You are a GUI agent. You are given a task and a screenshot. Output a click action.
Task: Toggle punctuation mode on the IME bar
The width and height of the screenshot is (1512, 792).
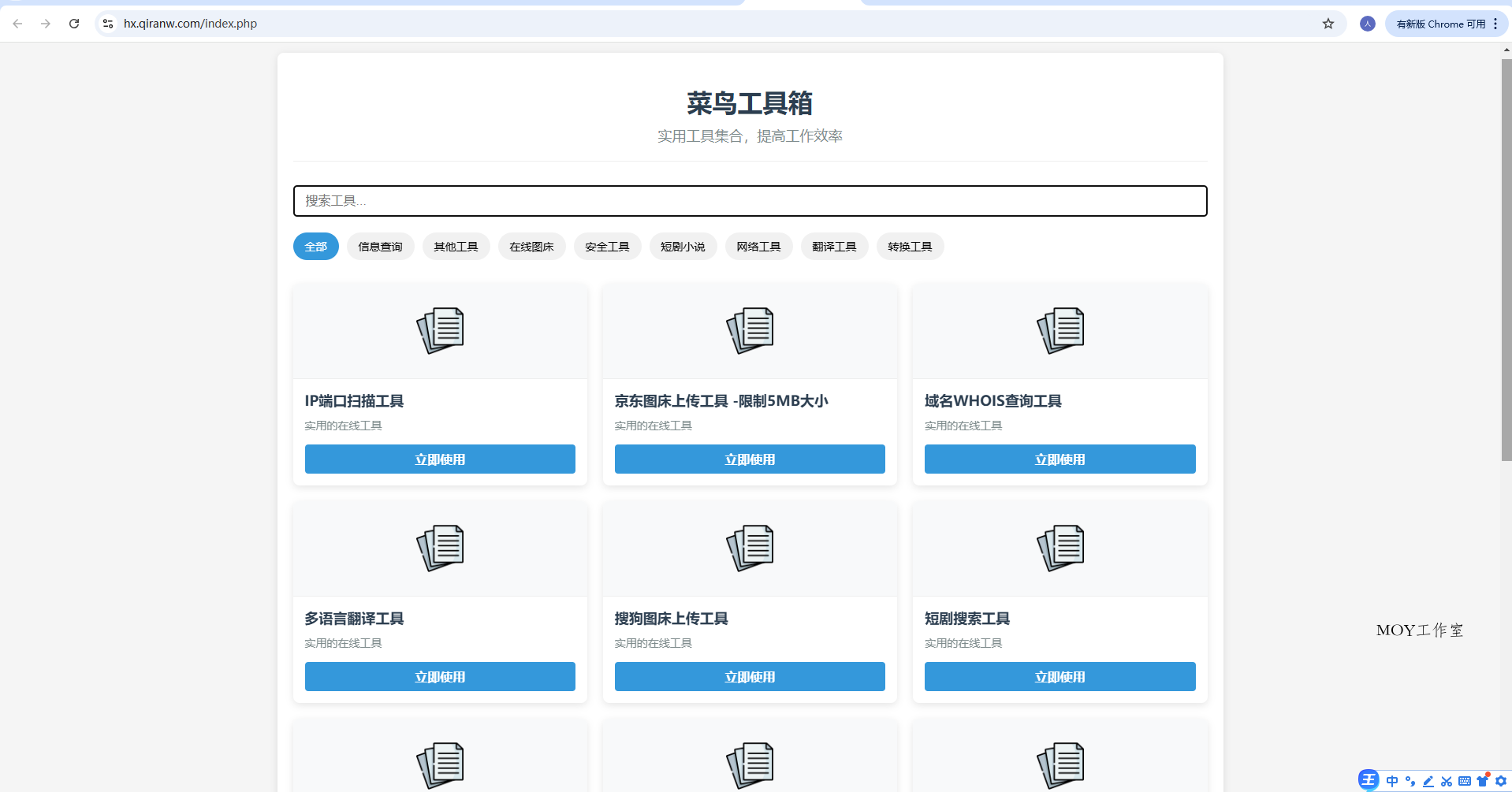click(x=1411, y=781)
